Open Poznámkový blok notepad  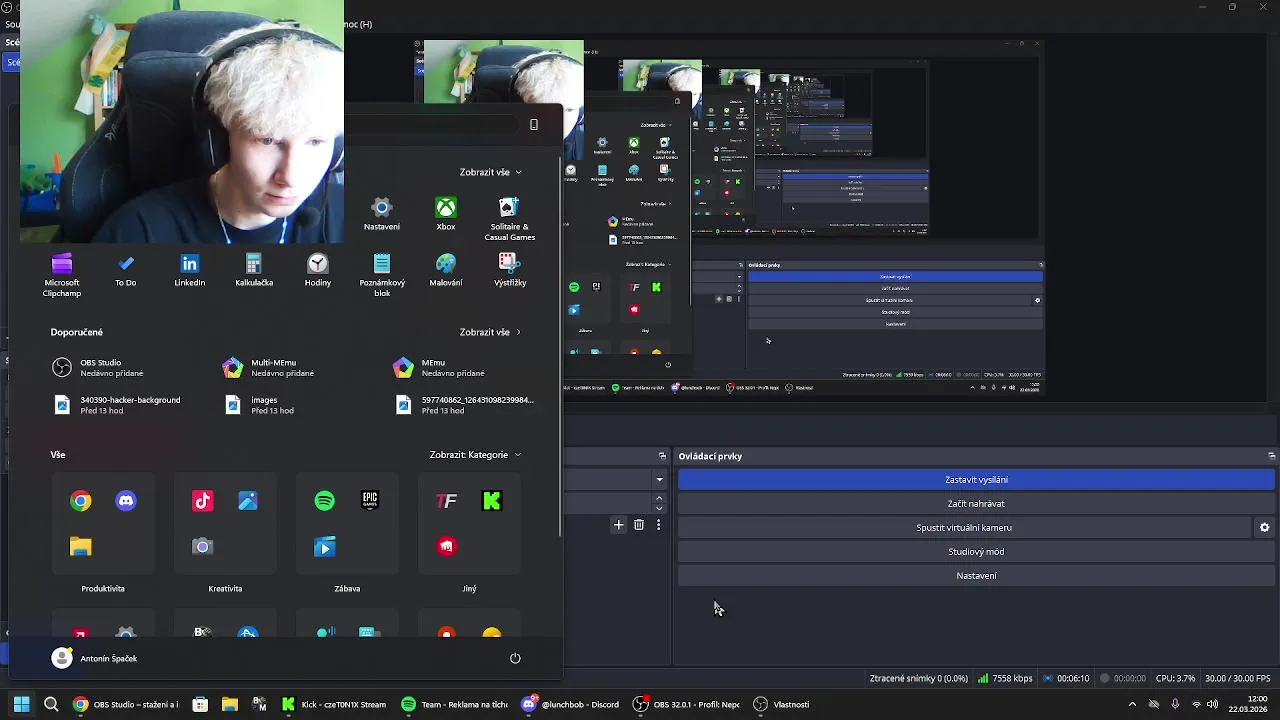(x=382, y=275)
